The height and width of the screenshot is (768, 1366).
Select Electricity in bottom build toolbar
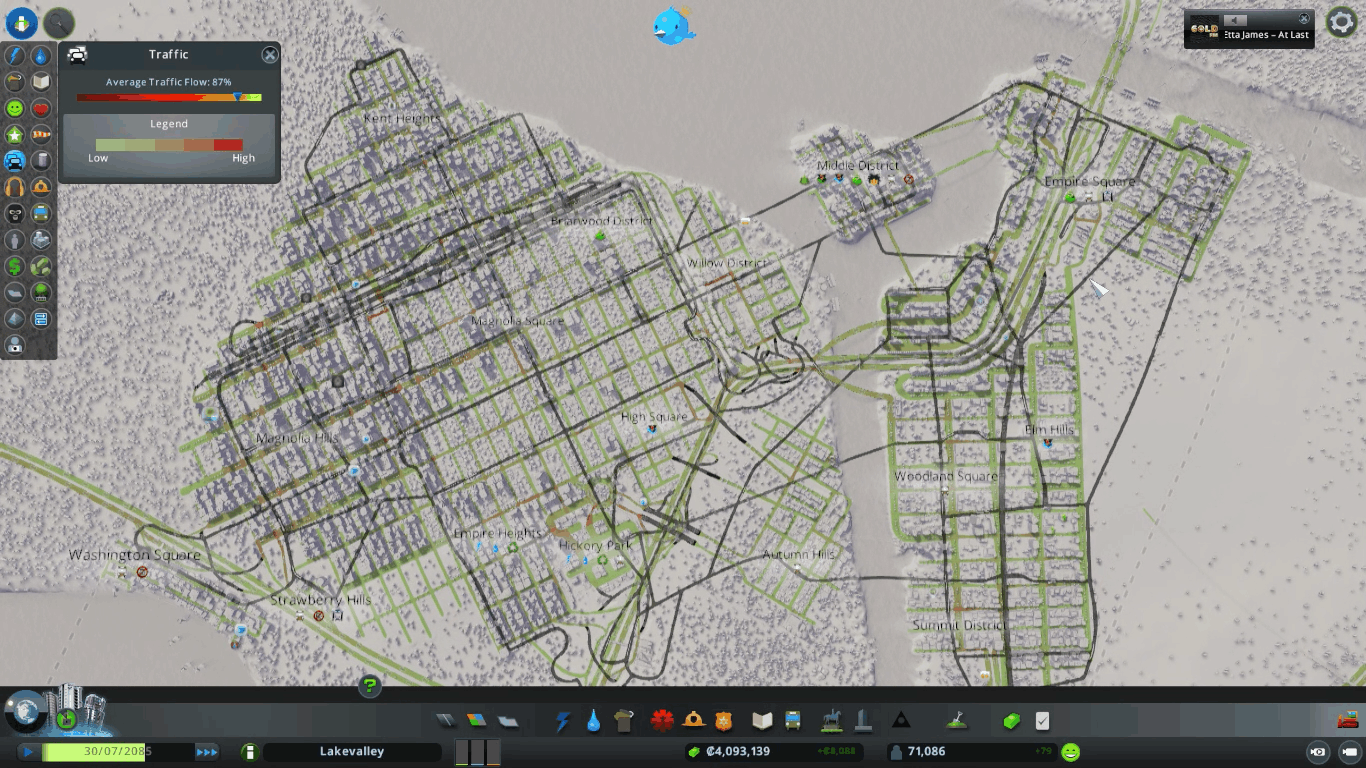pyautogui.click(x=562, y=720)
